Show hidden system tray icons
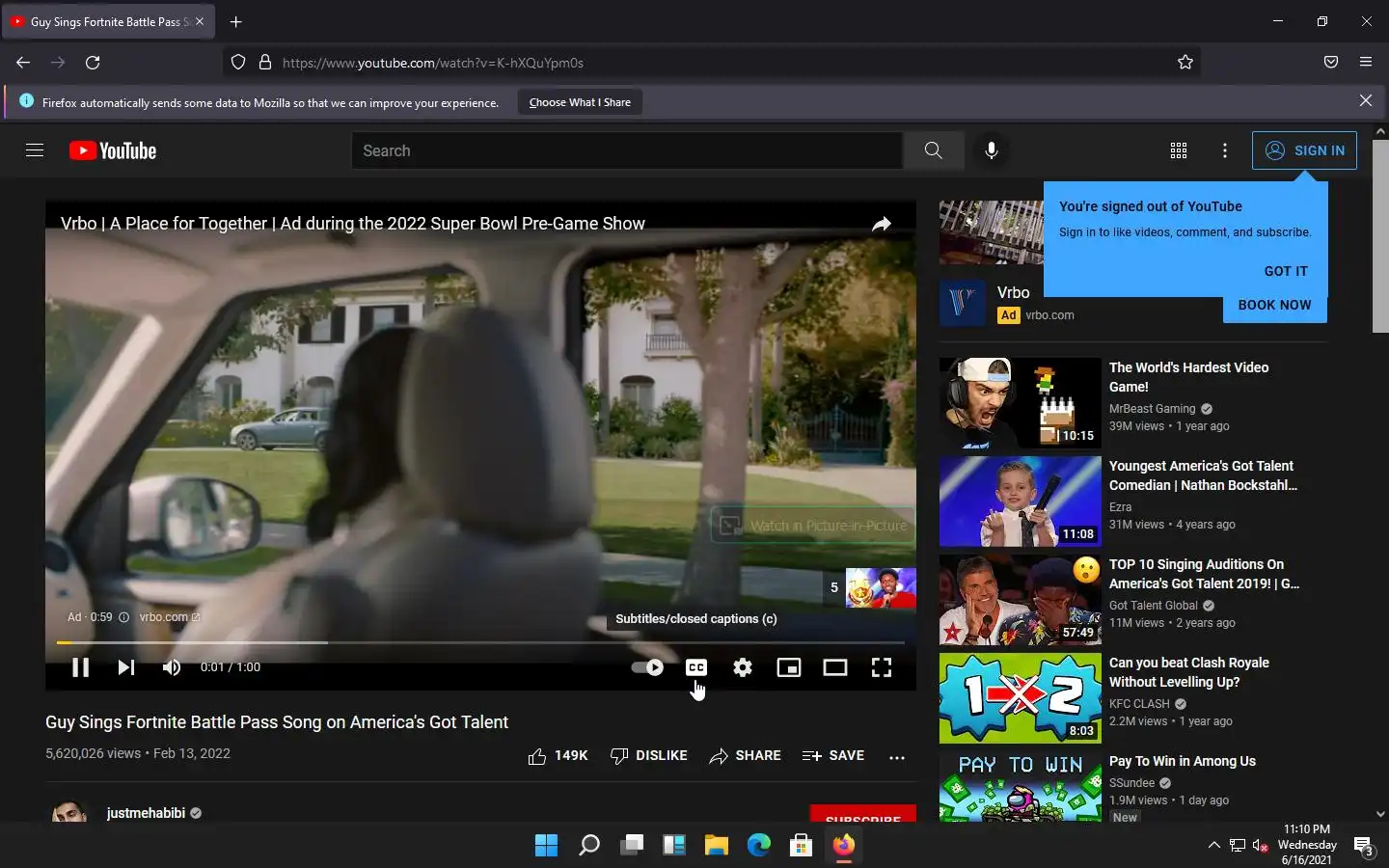Image resolution: width=1389 pixels, height=868 pixels. point(1213,845)
